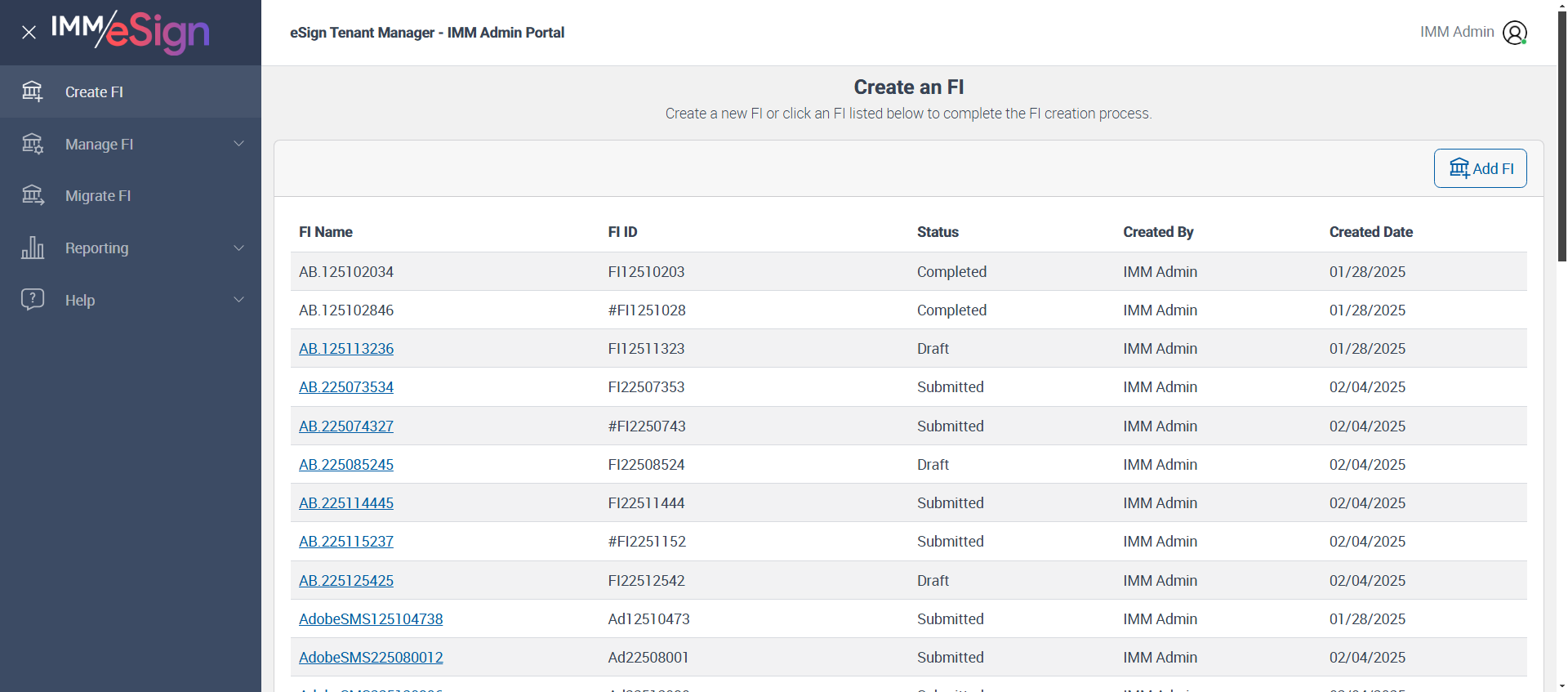
Task: Click the #FI2251152 ID cell
Action: [647, 542]
